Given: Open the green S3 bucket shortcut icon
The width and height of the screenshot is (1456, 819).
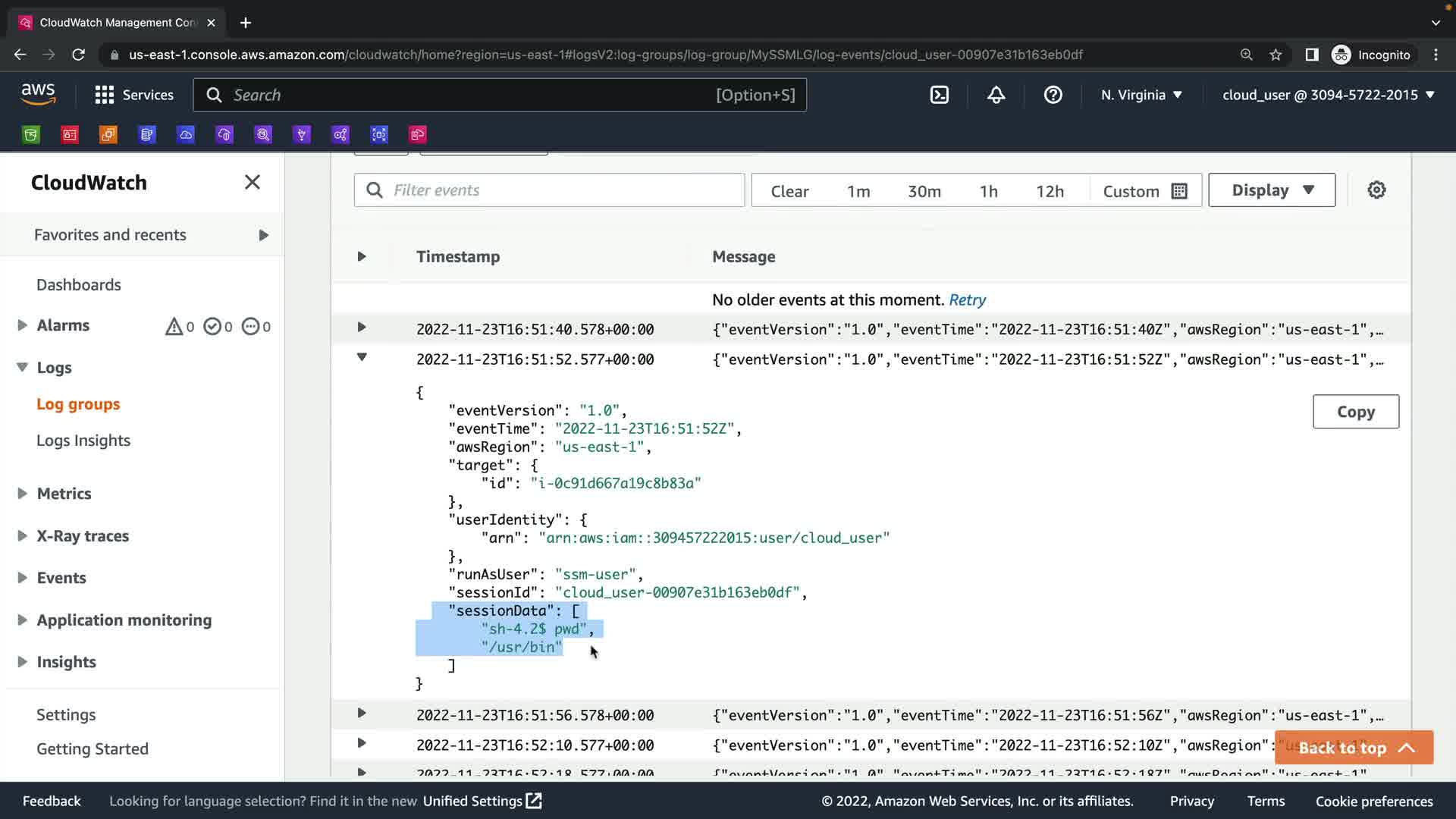Looking at the screenshot, I should pos(31,135).
